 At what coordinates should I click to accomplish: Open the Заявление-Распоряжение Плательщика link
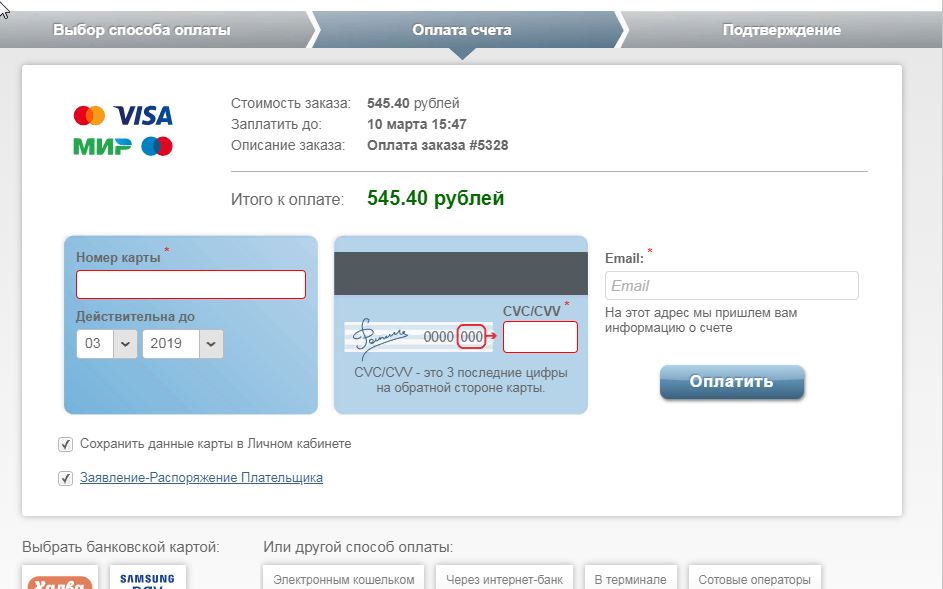click(x=201, y=478)
